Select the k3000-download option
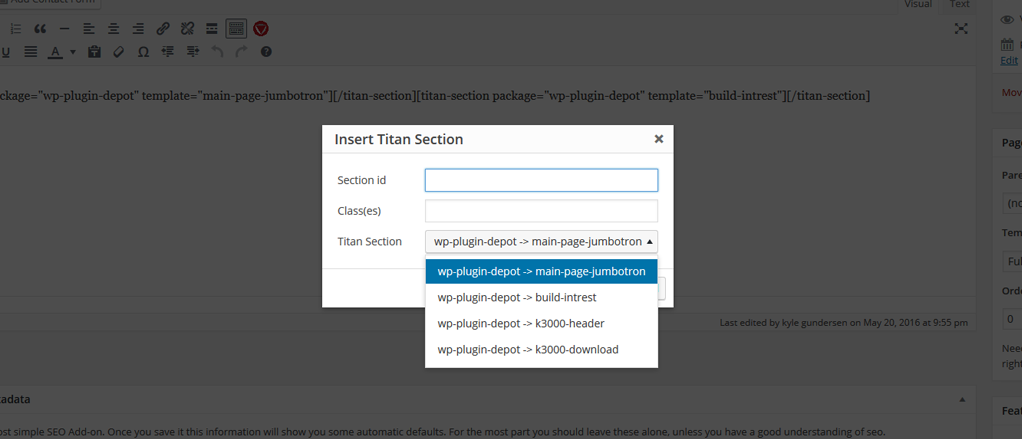Viewport: 1022px width, 439px height. point(541,350)
